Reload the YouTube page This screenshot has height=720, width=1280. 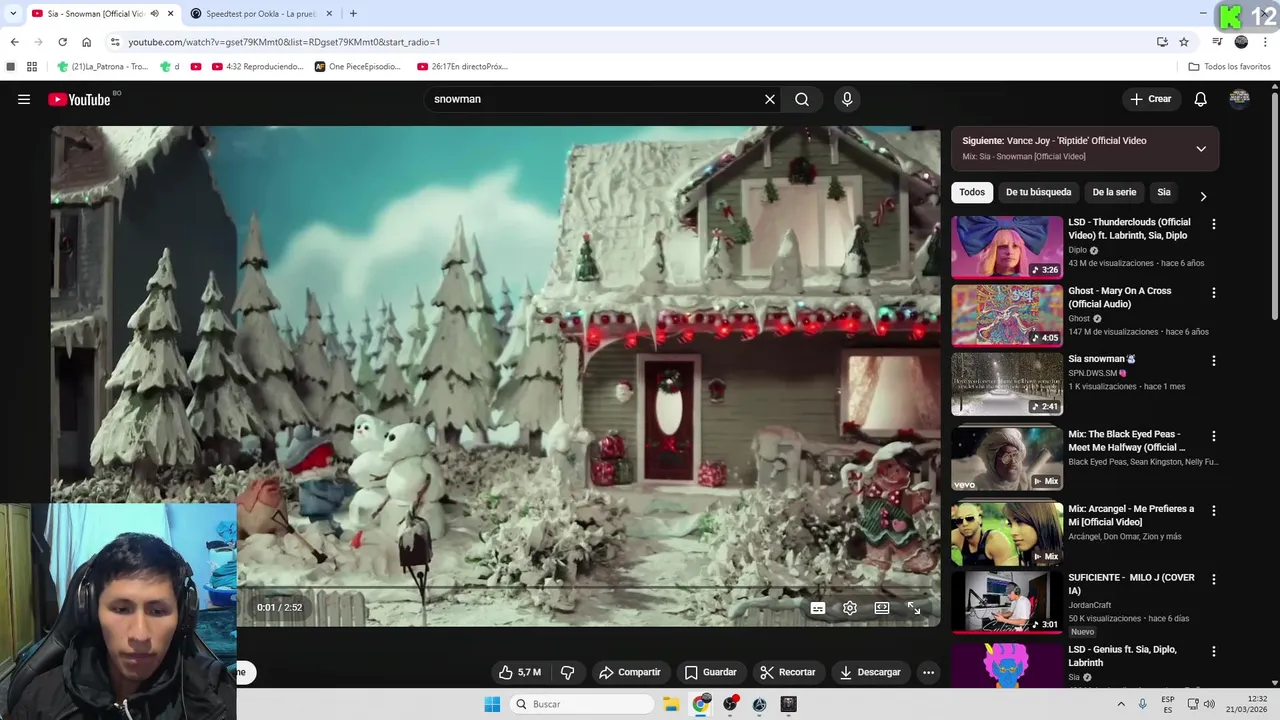(x=62, y=42)
